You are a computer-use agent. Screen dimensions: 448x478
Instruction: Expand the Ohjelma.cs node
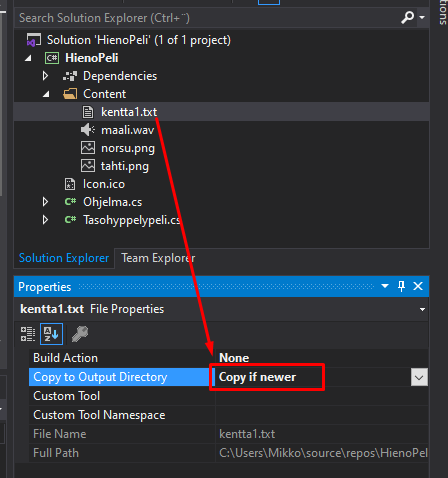pyautogui.click(x=46, y=202)
